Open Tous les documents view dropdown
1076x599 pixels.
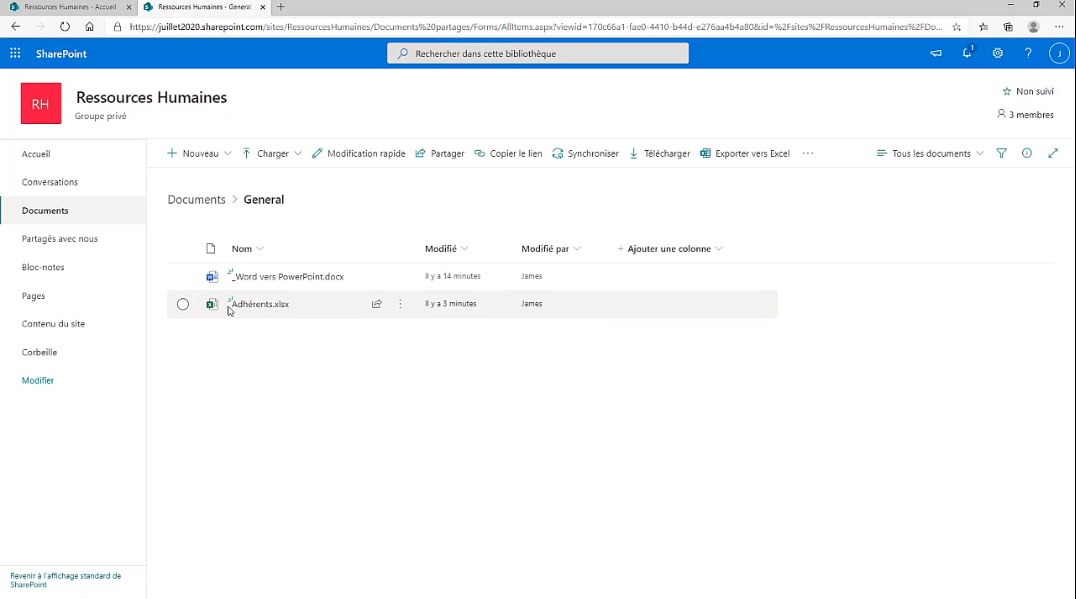930,154
